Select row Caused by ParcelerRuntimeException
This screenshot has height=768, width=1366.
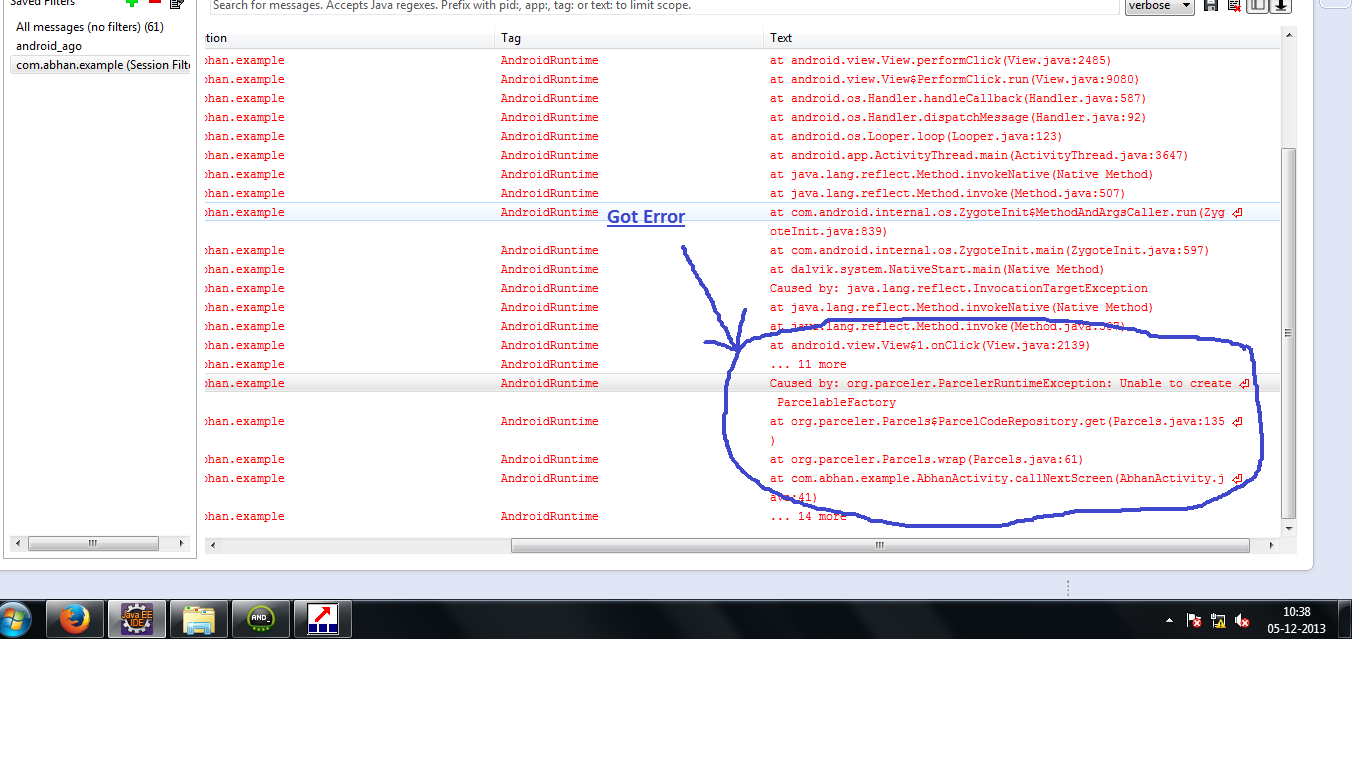tap(742, 393)
